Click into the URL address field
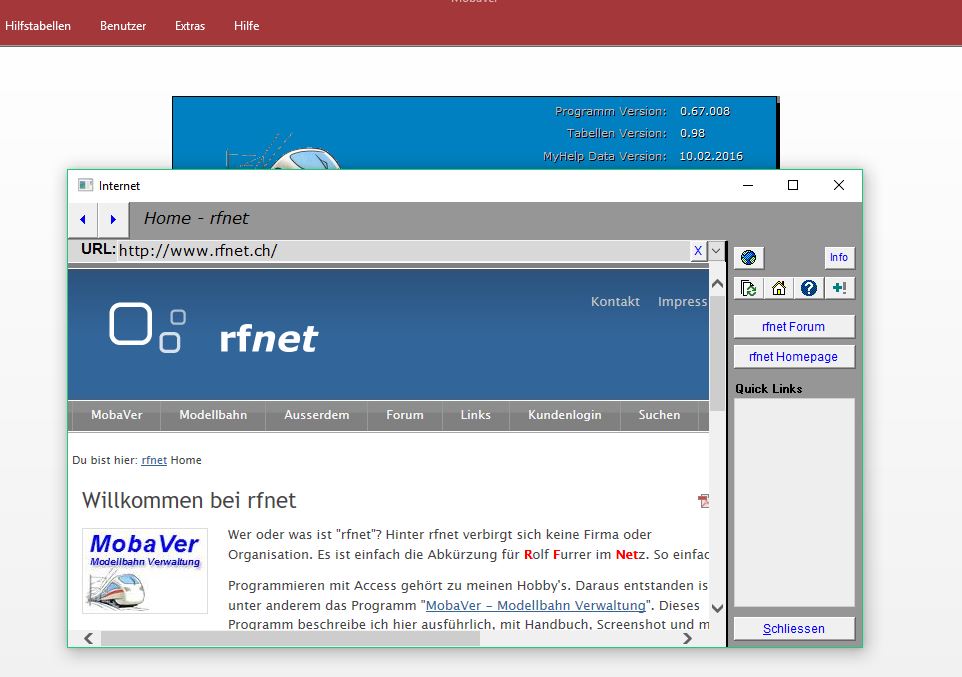The height and width of the screenshot is (677, 962). tap(404, 250)
